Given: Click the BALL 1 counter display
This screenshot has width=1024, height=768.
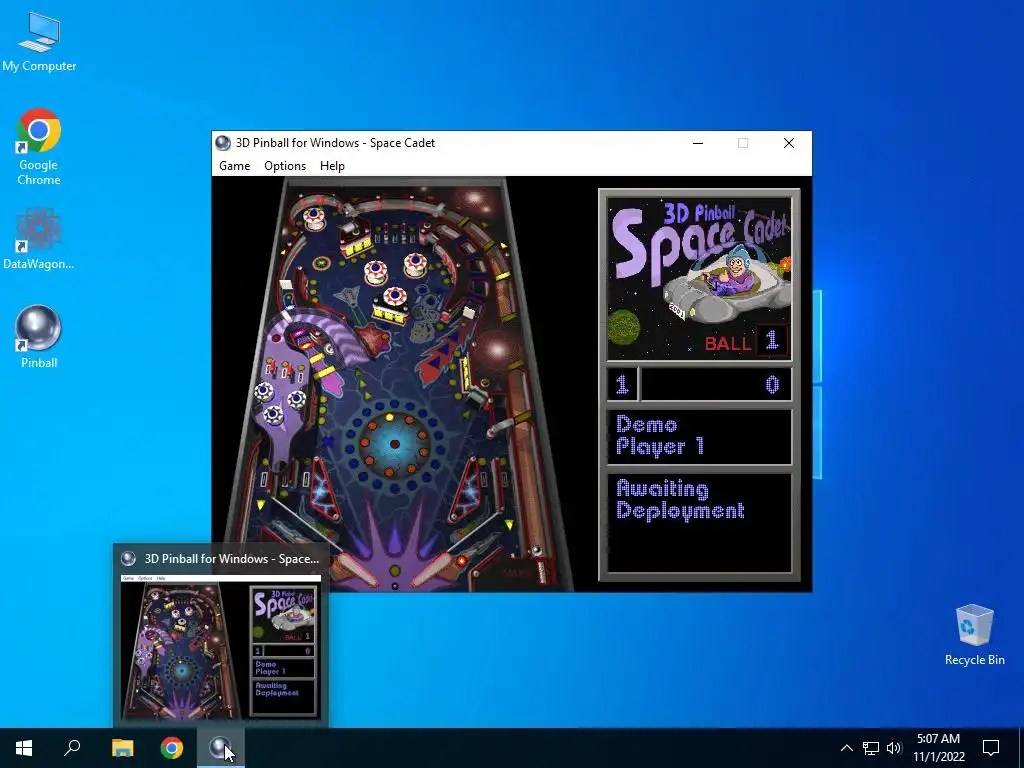Looking at the screenshot, I should (x=746, y=342).
